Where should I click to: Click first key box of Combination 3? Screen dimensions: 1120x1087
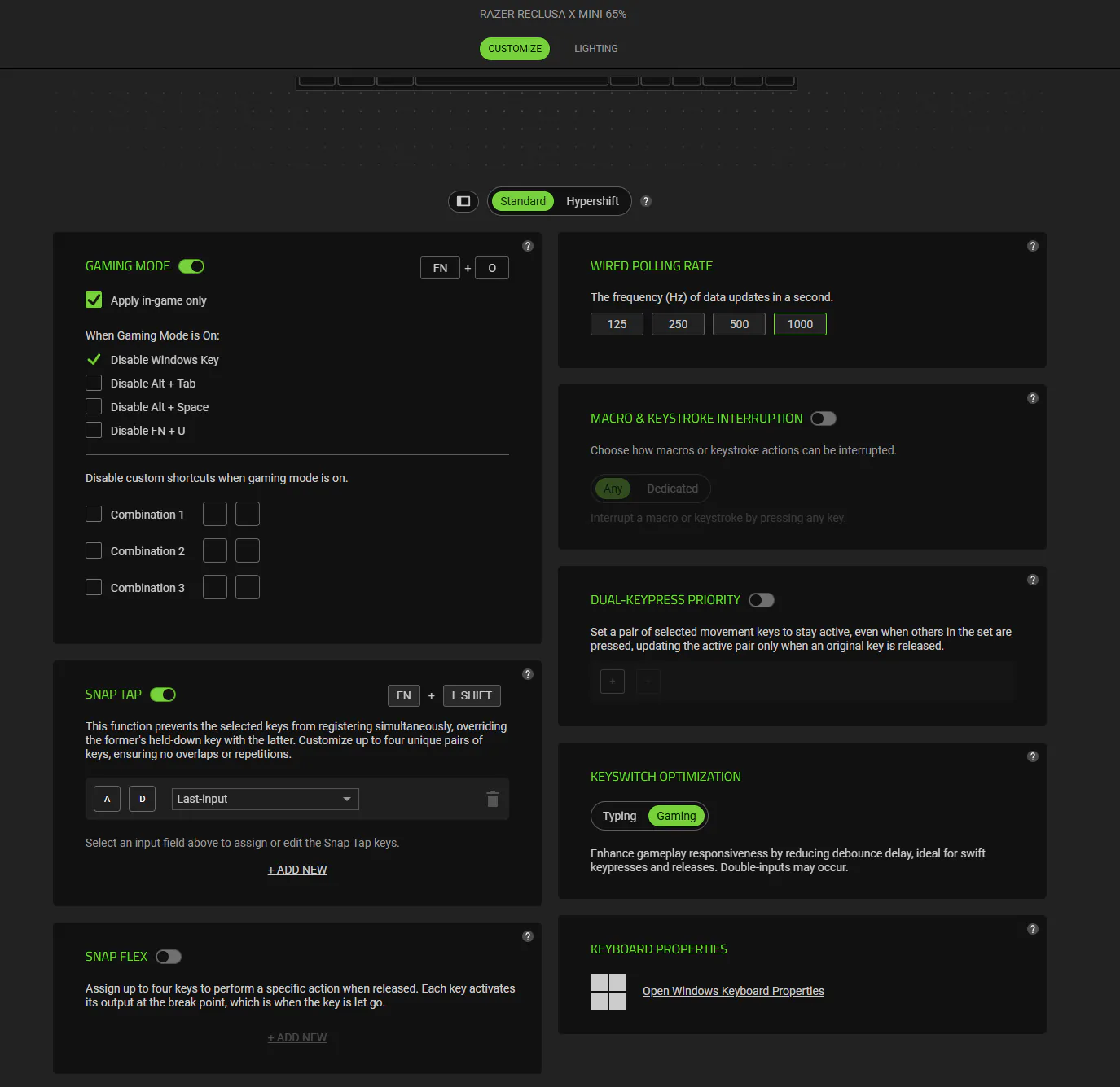click(x=215, y=587)
